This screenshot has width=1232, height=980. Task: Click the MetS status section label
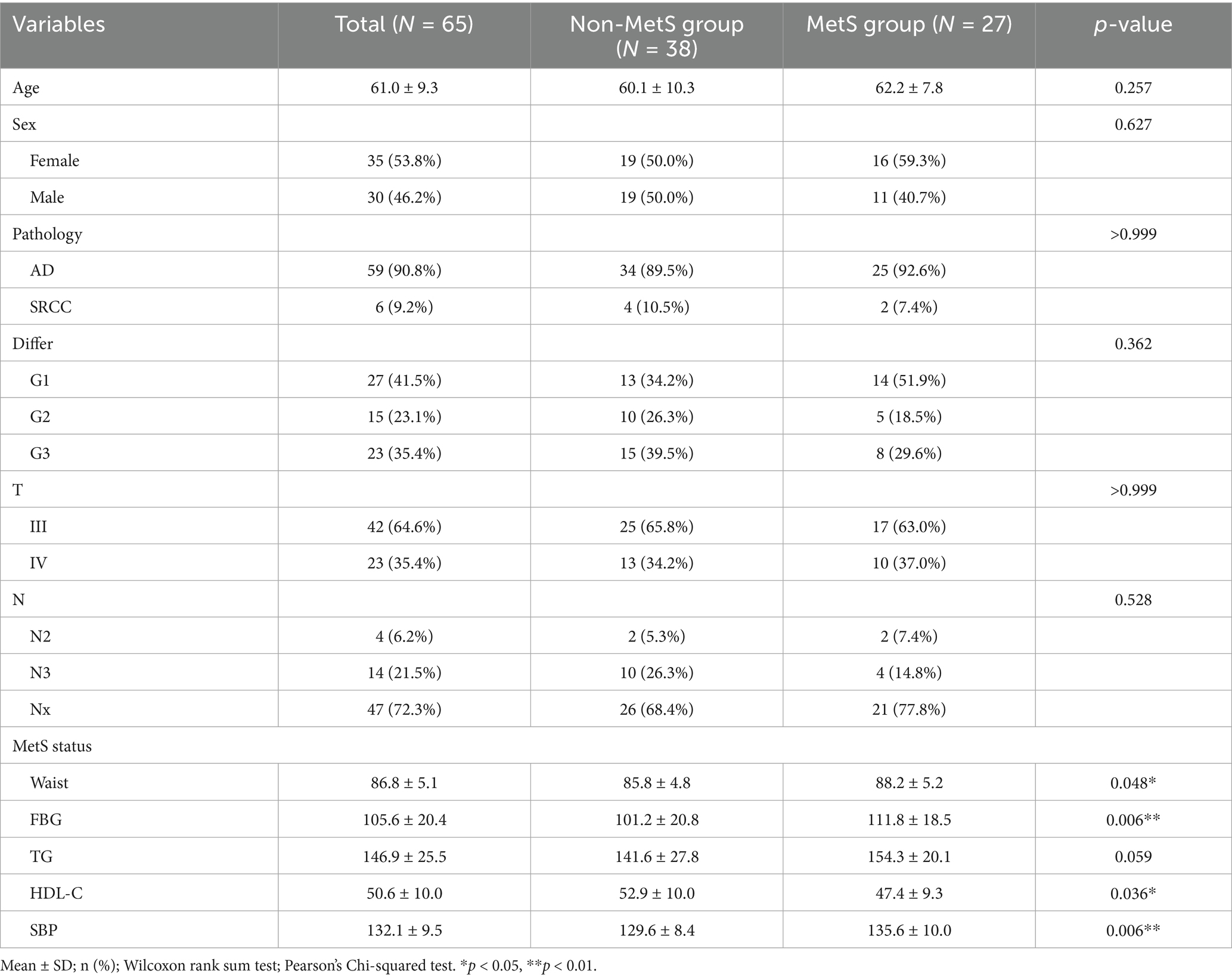click(x=52, y=746)
